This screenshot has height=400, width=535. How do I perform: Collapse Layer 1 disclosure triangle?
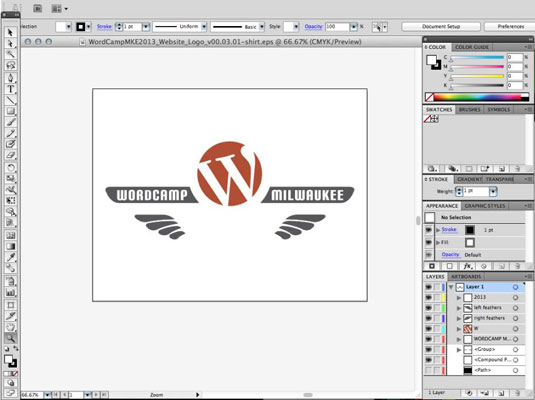tap(451, 287)
